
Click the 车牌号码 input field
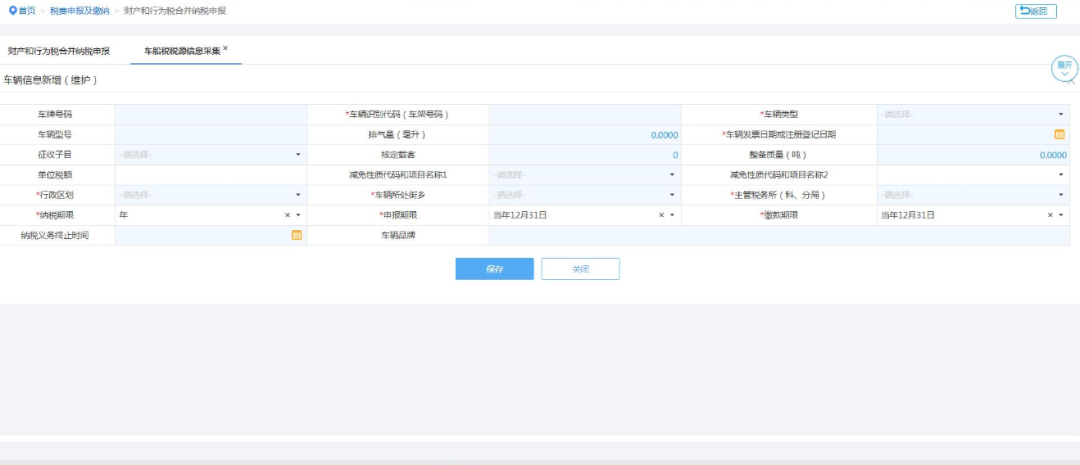coord(212,115)
